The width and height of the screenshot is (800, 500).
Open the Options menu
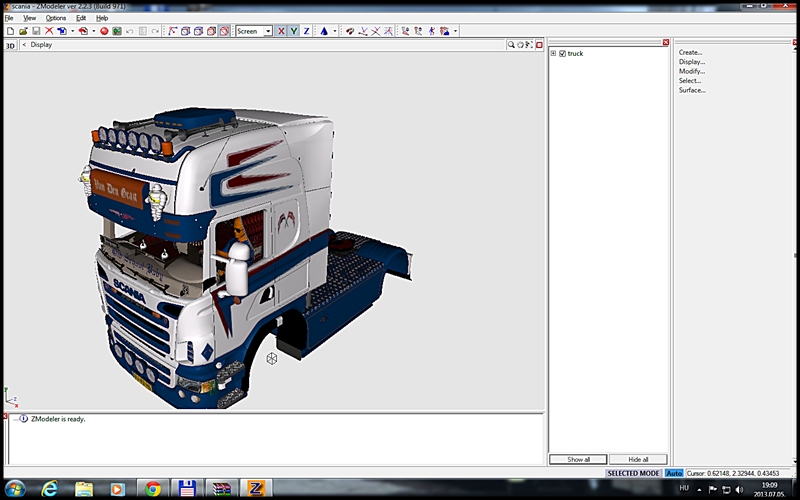56,18
